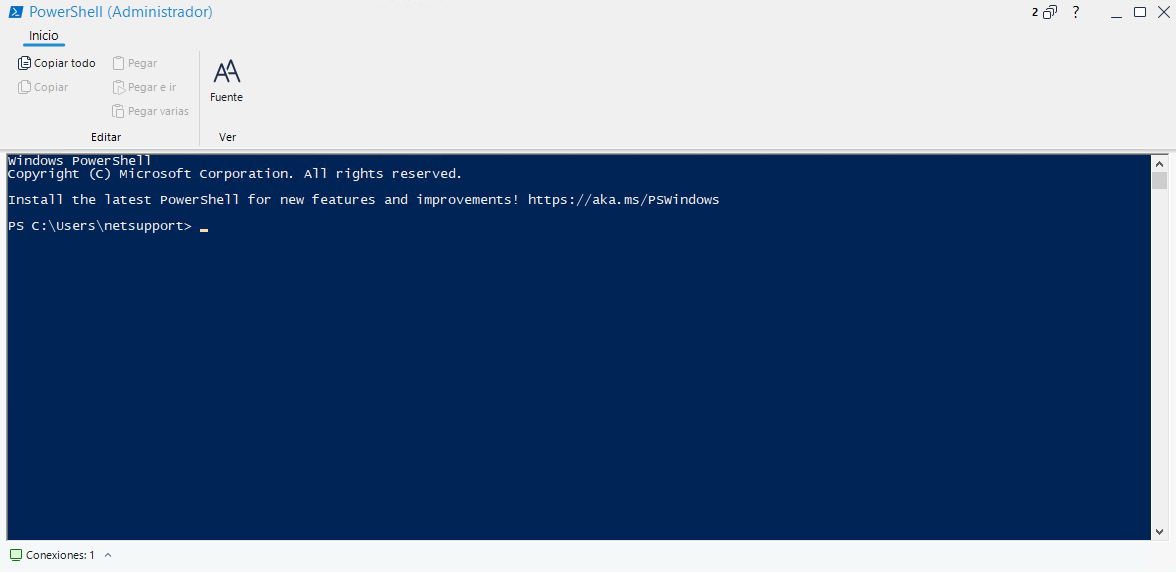Viewport: 1176px width, 573px height.
Task: Open the Fuente font settings
Action: click(x=226, y=81)
